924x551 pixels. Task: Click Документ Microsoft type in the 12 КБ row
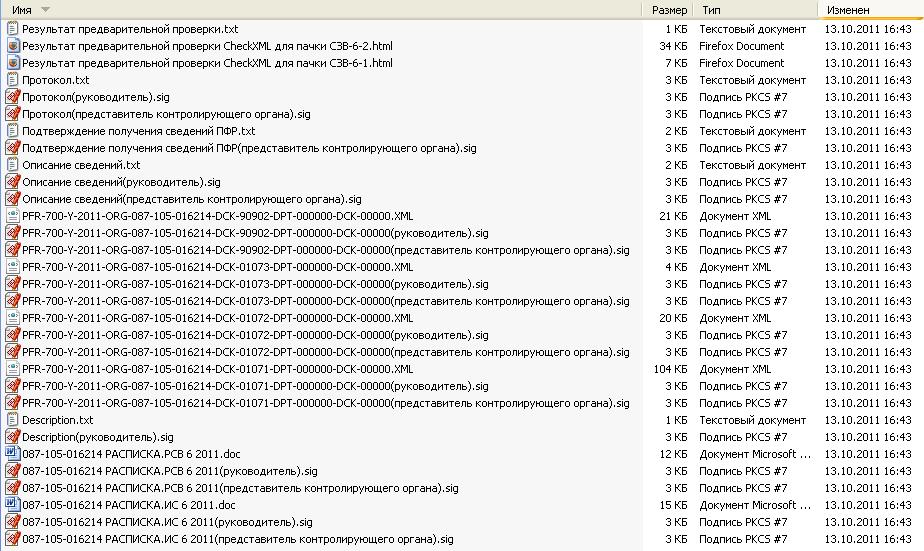coord(755,454)
